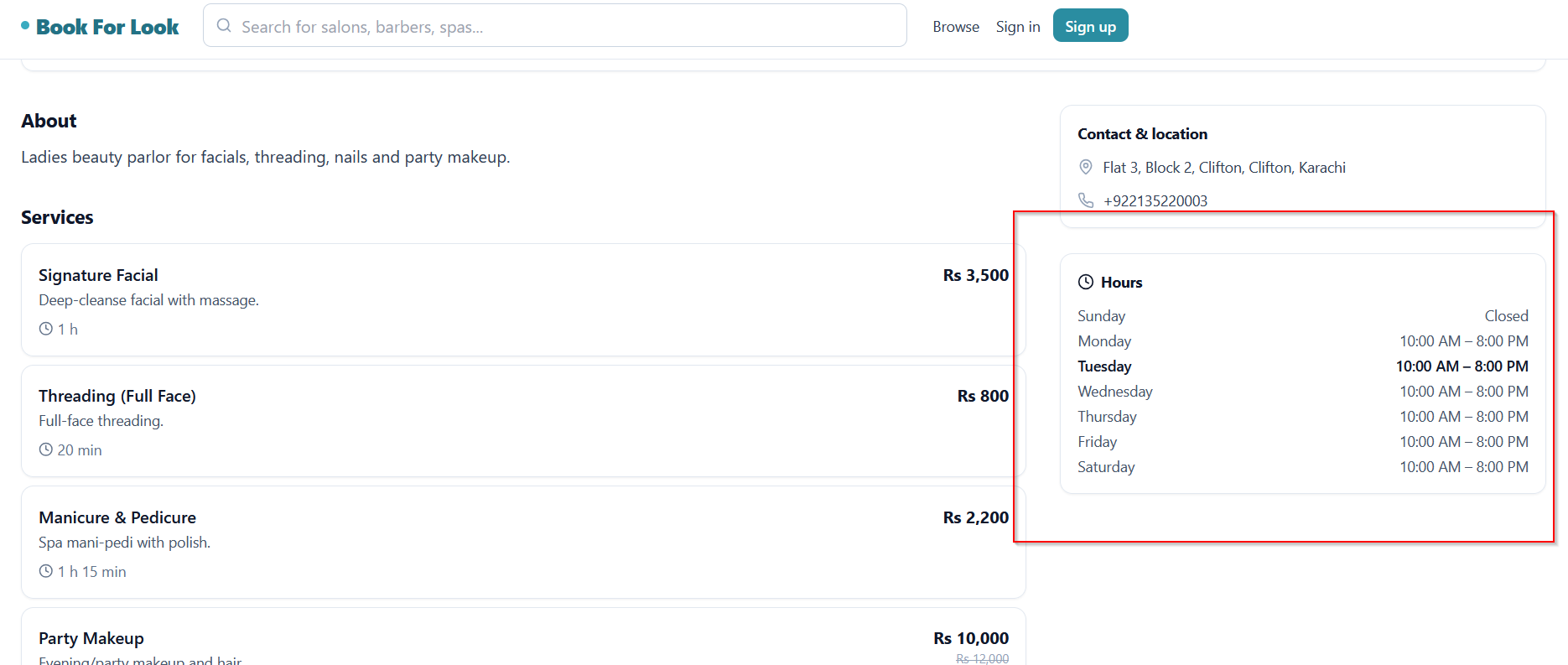The width and height of the screenshot is (1568, 665).
Task: Click the Wednesday hours row
Action: 1303,392
